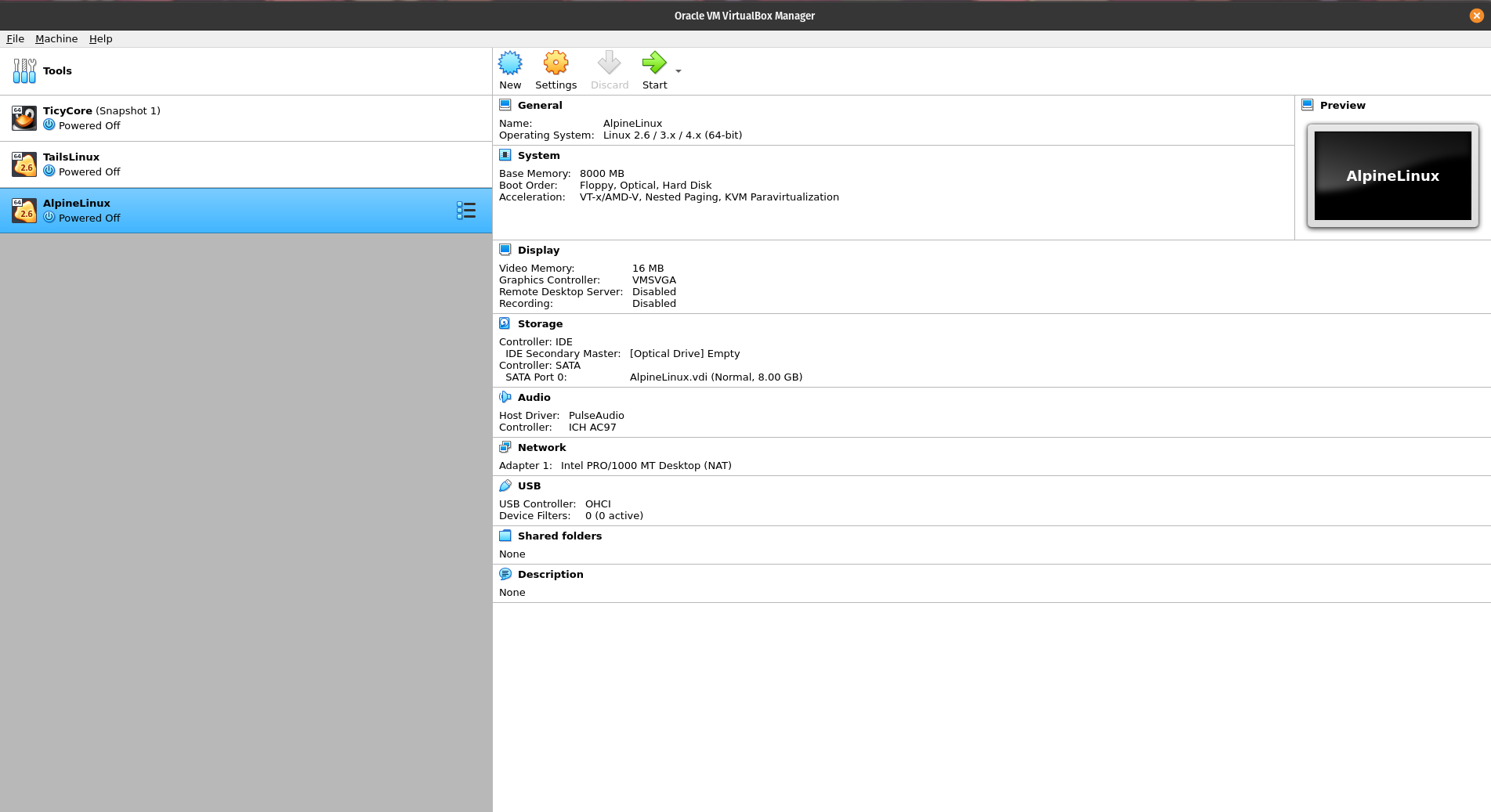Click the [Optical Drive] Empty entry
1491x812 pixels.
[685, 353]
